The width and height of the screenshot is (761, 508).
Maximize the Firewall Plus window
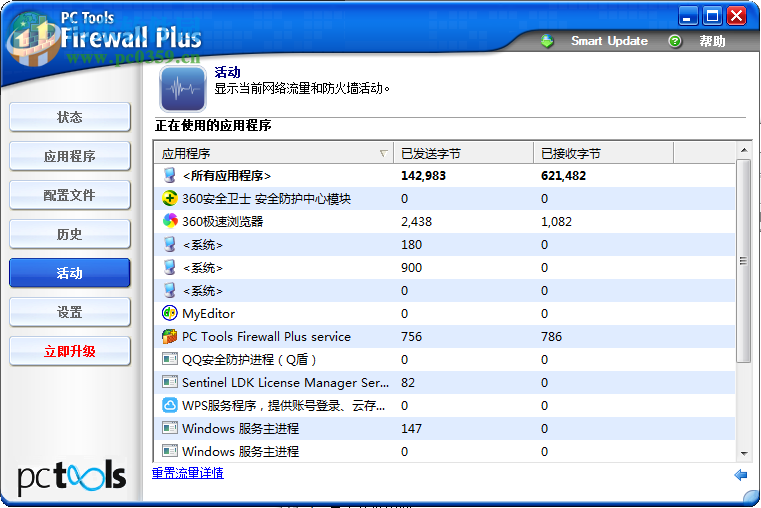[712, 16]
